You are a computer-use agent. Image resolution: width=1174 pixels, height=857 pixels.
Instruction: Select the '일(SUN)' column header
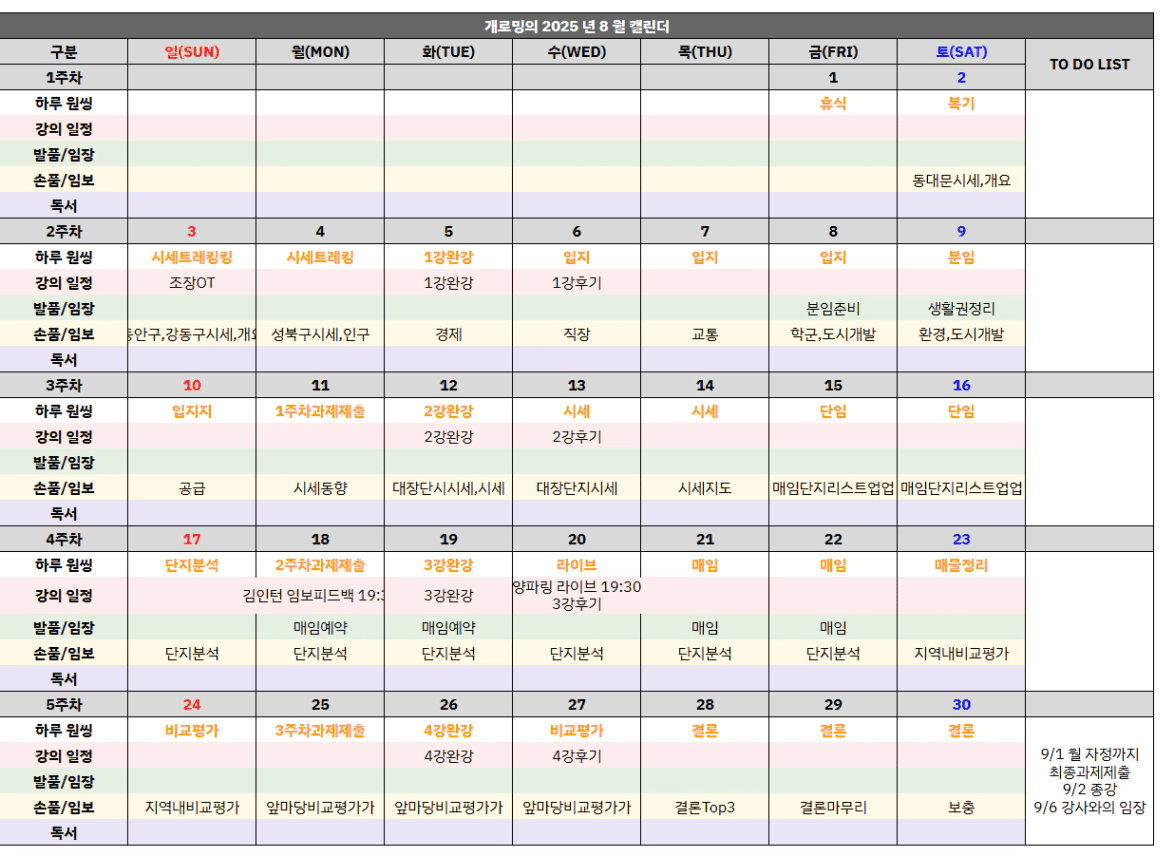[x=192, y=52]
